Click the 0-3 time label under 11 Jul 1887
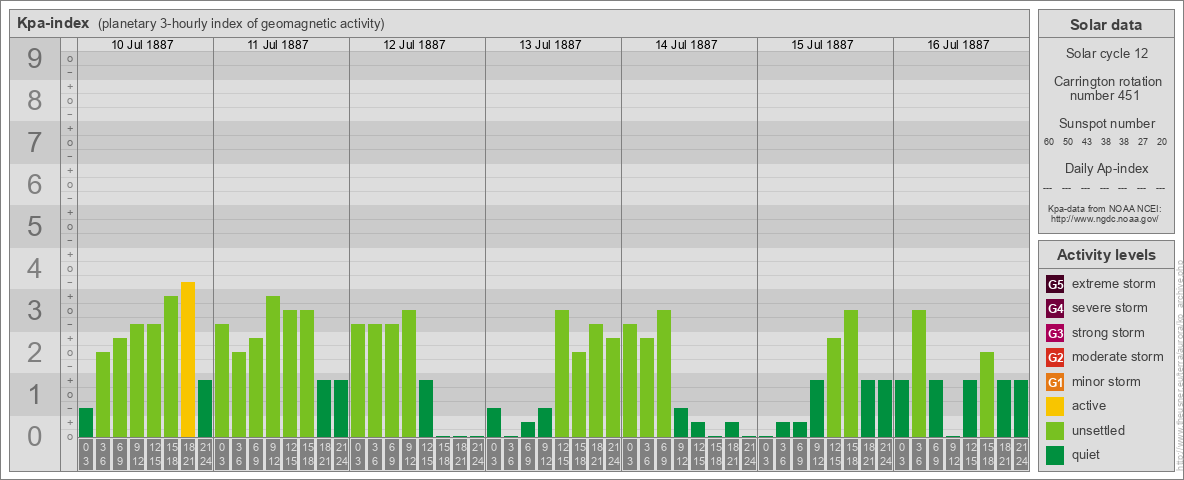 [222, 454]
